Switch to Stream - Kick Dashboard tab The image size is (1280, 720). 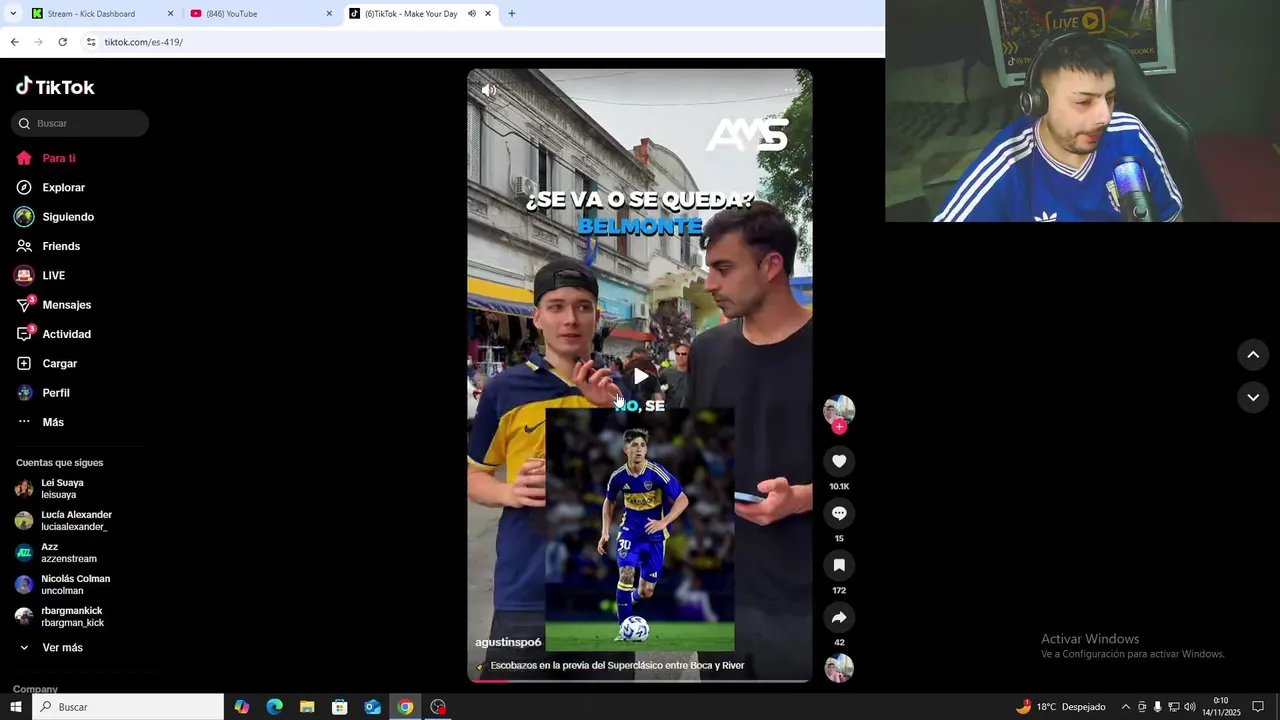103,14
